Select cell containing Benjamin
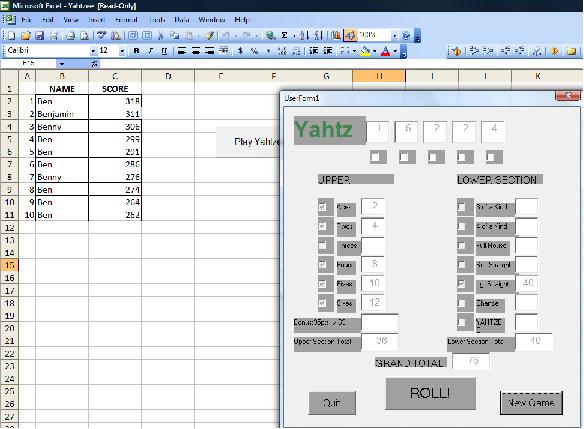The width and height of the screenshot is (584, 429). (x=62, y=114)
